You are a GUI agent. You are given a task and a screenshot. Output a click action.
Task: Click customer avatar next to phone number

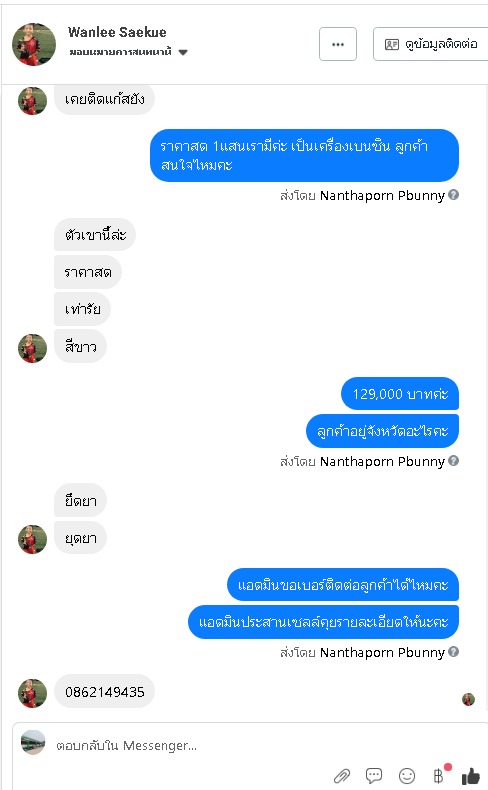click(x=32, y=693)
